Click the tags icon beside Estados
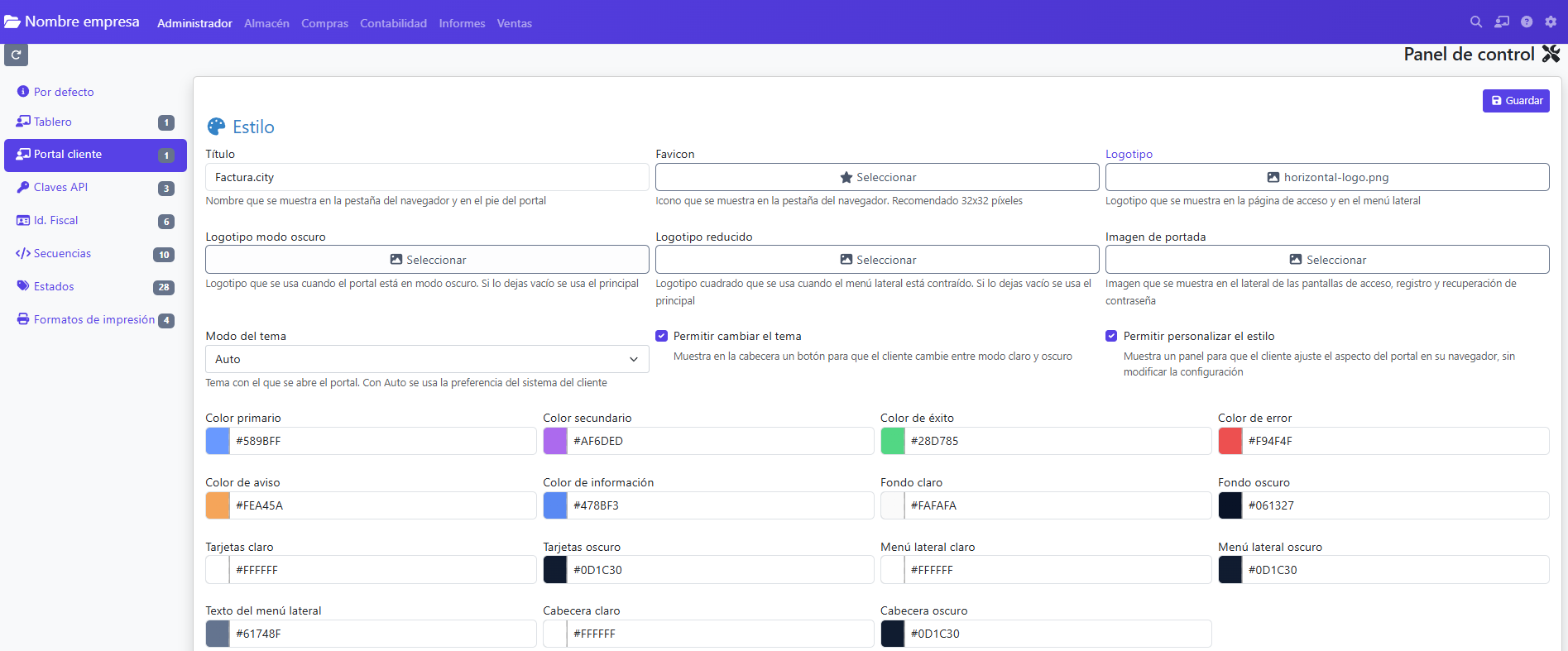The height and width of the screenshot is (651, 1568). pos(23,286)
